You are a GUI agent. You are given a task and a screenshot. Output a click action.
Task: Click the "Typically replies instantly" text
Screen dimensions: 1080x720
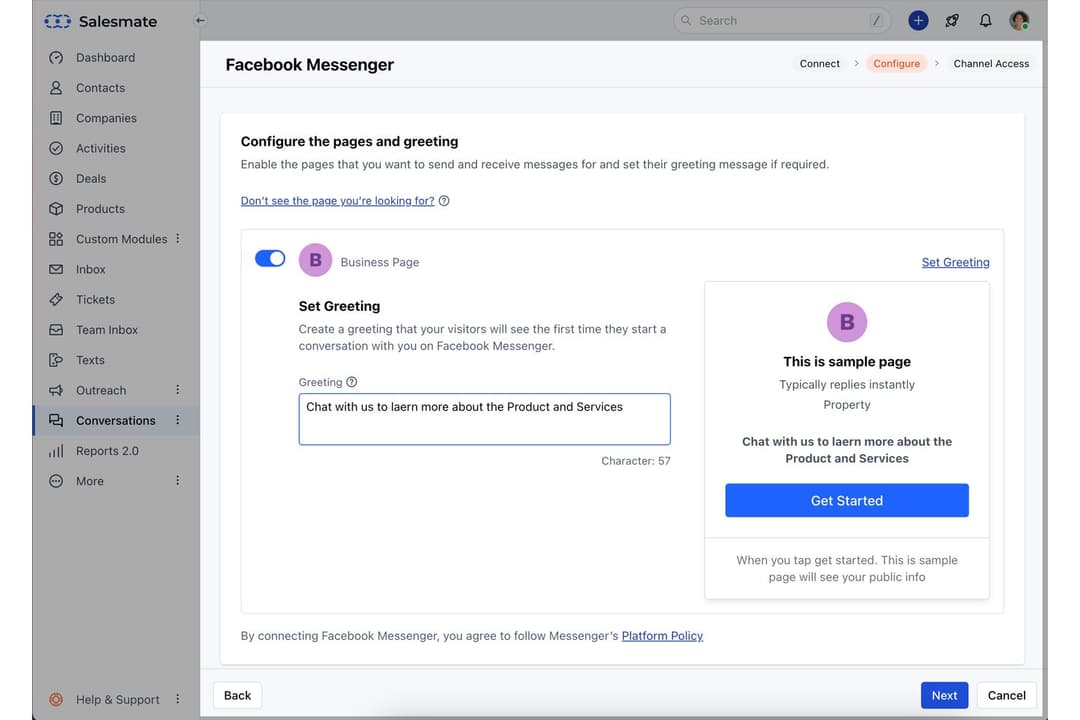tap(847, 384)
